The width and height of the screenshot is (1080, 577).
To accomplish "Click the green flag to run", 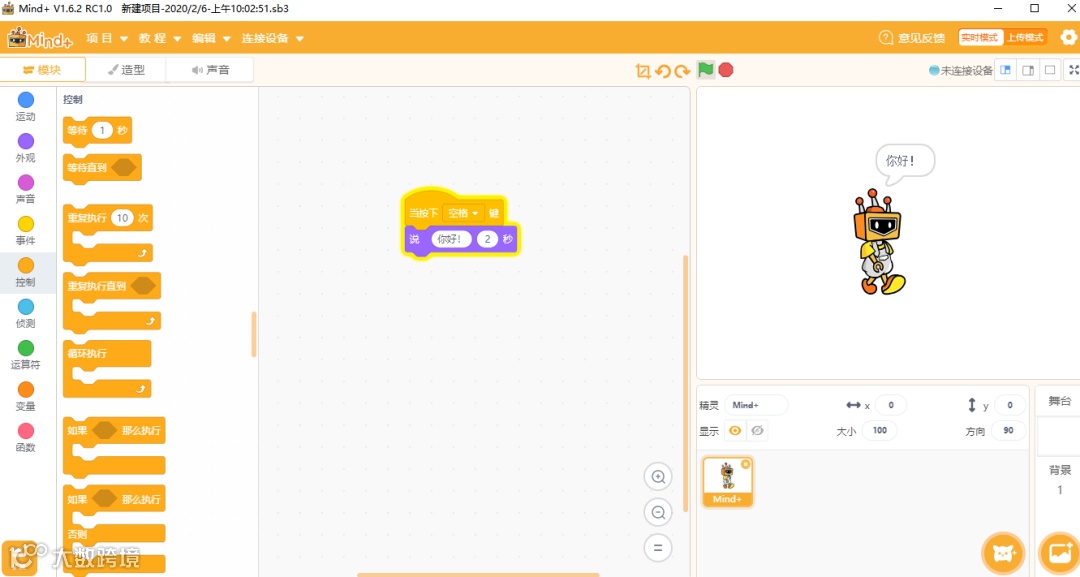I will click(705, 70).
